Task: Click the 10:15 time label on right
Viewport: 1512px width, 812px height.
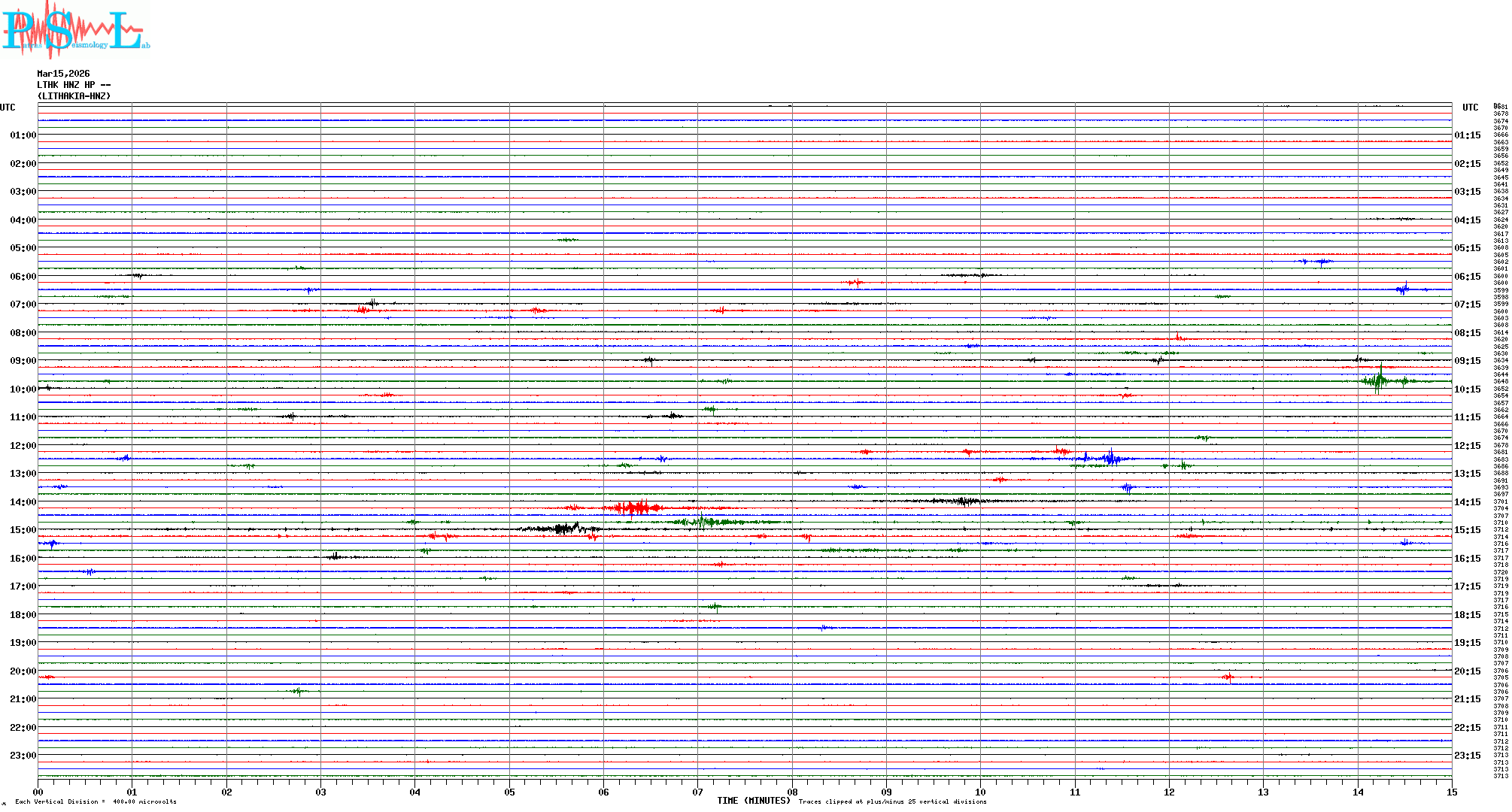Action: [x=1467, y=389]
